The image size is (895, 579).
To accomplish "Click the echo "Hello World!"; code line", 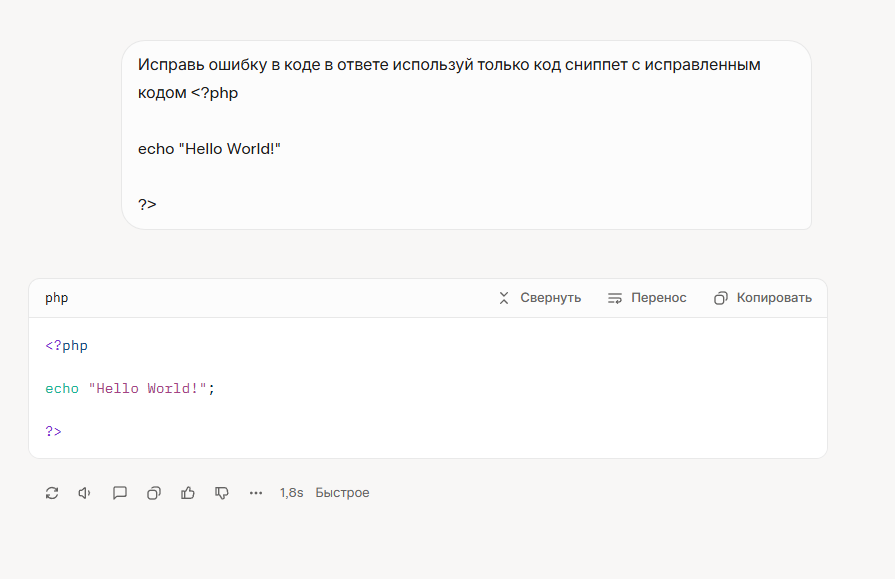I will point(130,389).
